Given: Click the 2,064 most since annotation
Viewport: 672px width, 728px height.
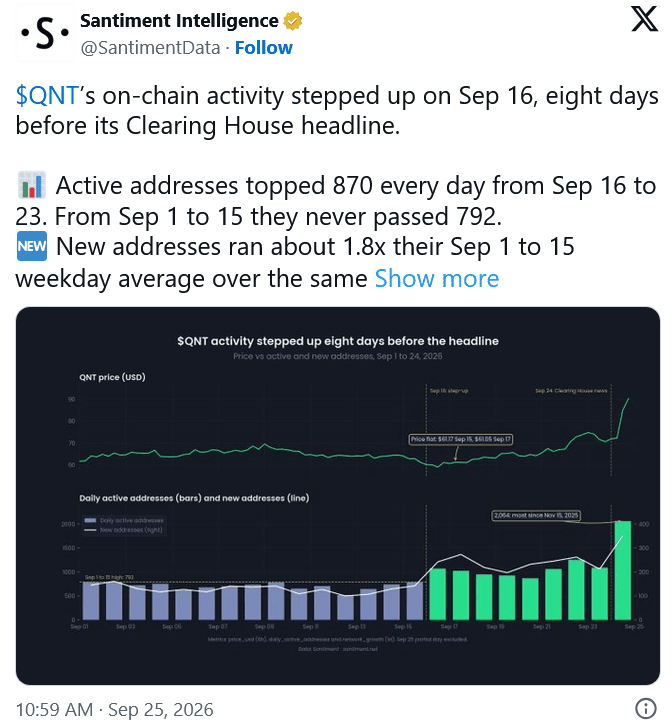Looking at the screenshot, I should click(536, 515).
